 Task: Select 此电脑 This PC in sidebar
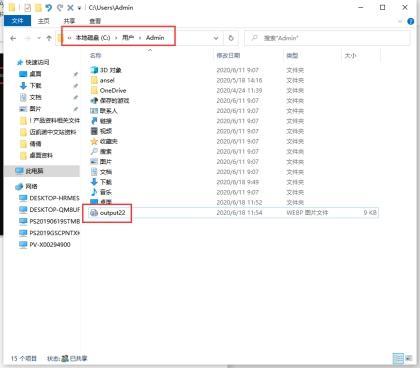pyautogui.click(x=34, y=171)
